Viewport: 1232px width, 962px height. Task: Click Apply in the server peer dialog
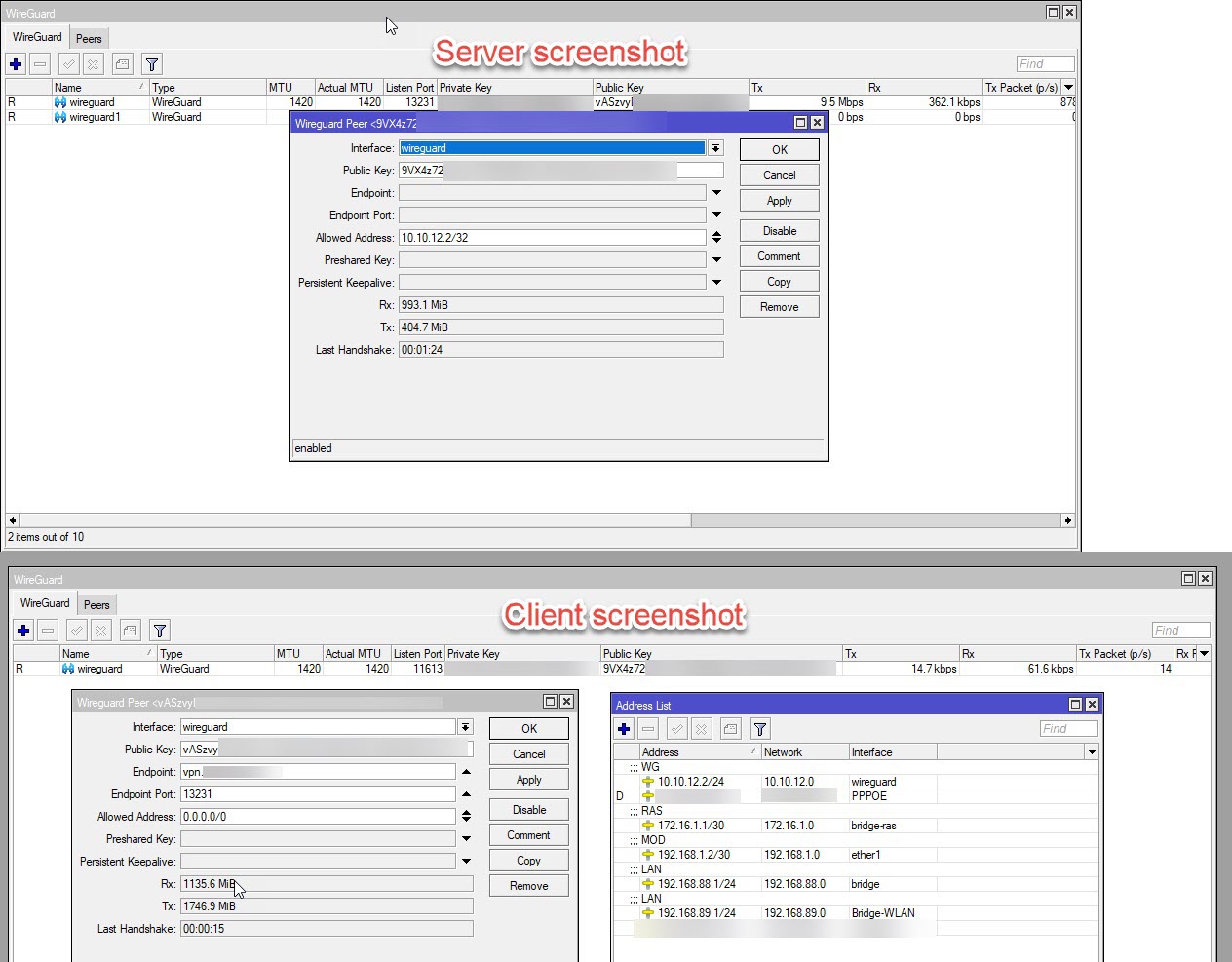[x=780, y=201]
